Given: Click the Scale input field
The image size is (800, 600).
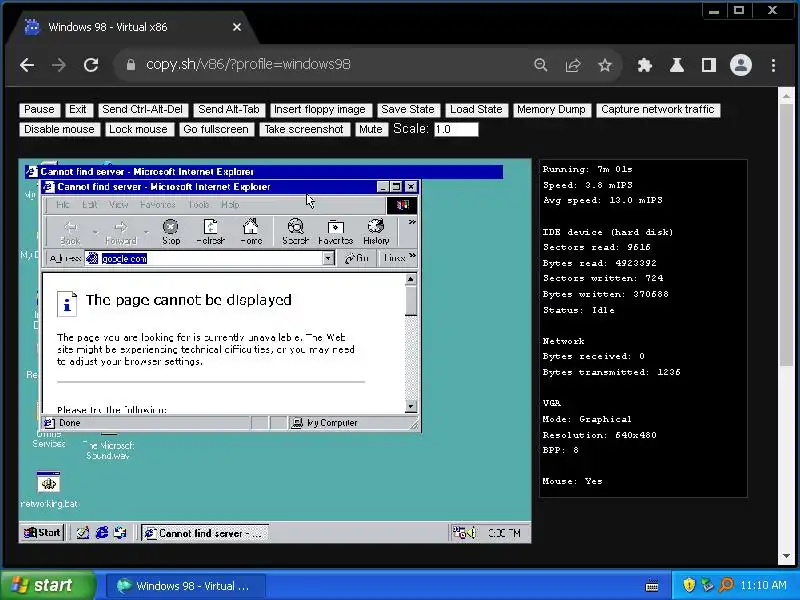Looking at the screenshot, I should (x=456, y=130).
